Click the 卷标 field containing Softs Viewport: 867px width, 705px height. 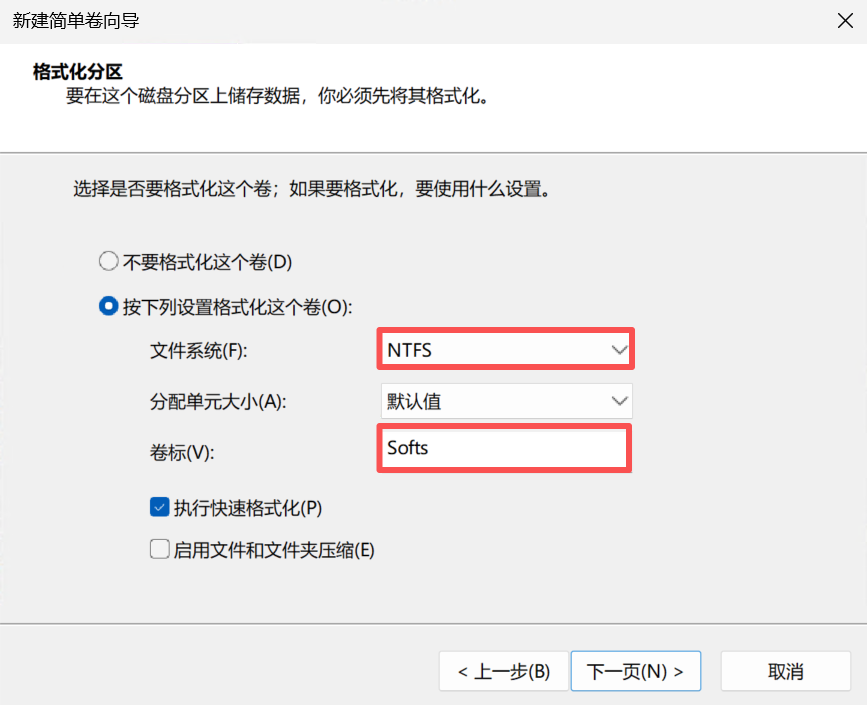point(504,448)
